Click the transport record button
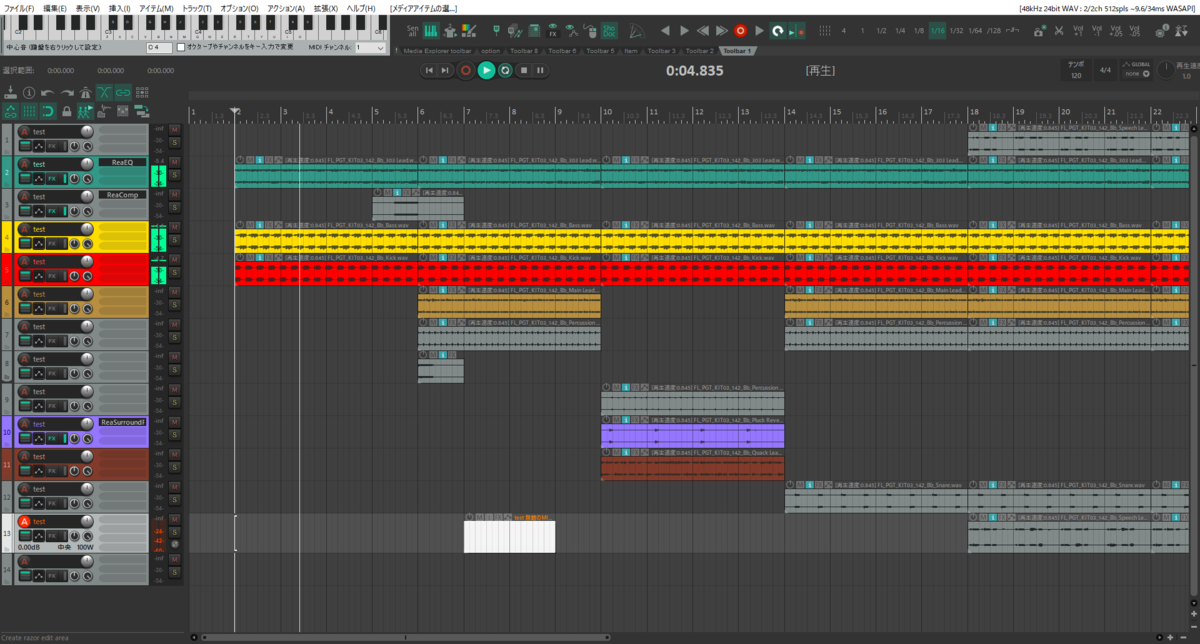 465,70
